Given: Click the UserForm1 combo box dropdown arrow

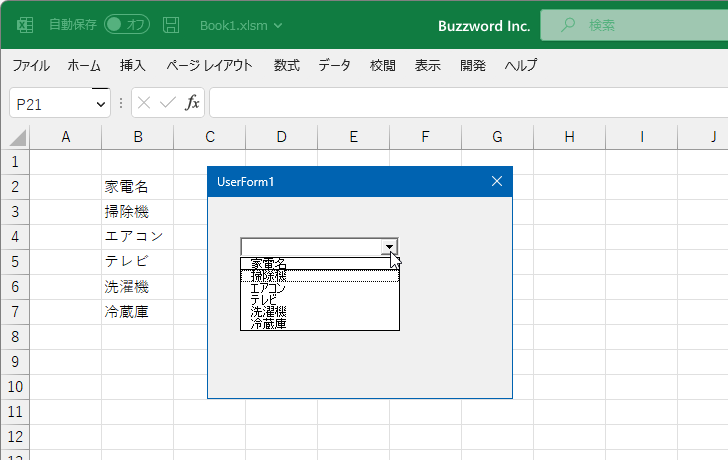Looking at the screenshot, I should coord(389,246).
